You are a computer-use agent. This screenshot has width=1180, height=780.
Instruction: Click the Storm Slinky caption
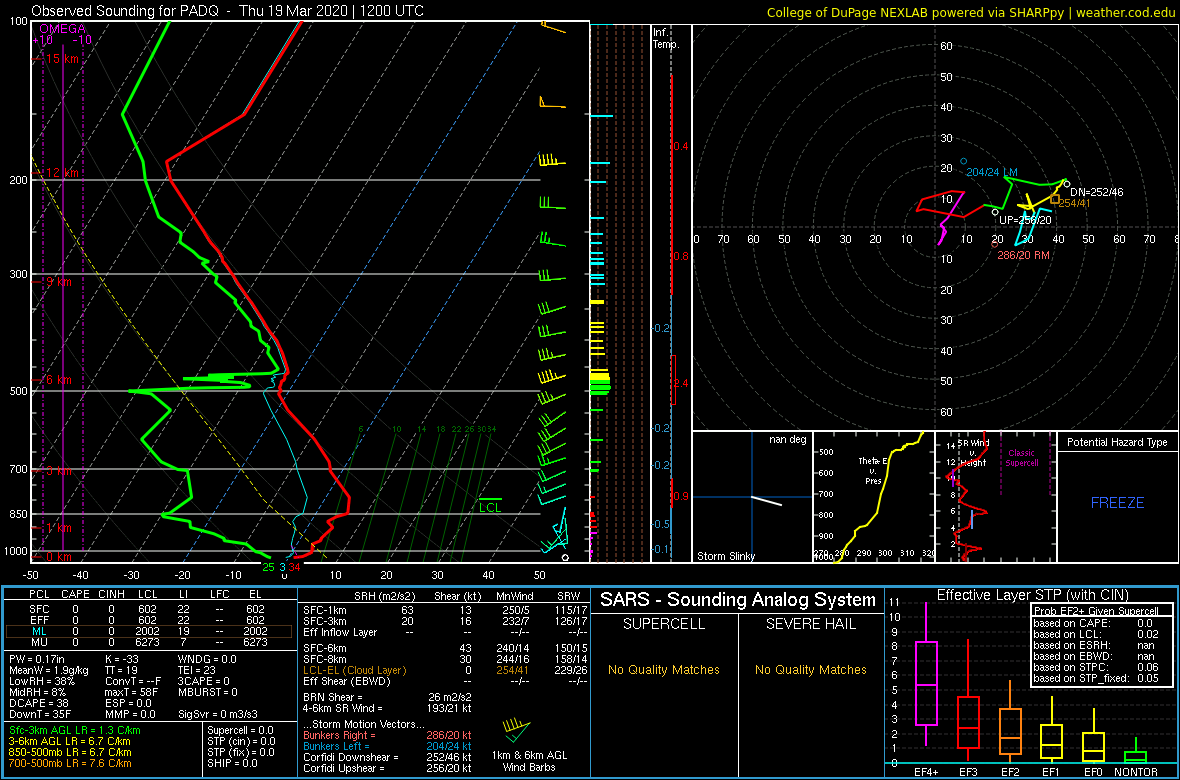pos(726,556)
